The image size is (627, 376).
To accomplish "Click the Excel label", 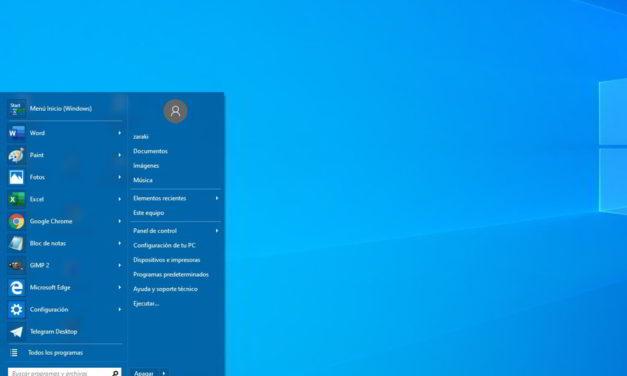I will [x=37, y=199].
